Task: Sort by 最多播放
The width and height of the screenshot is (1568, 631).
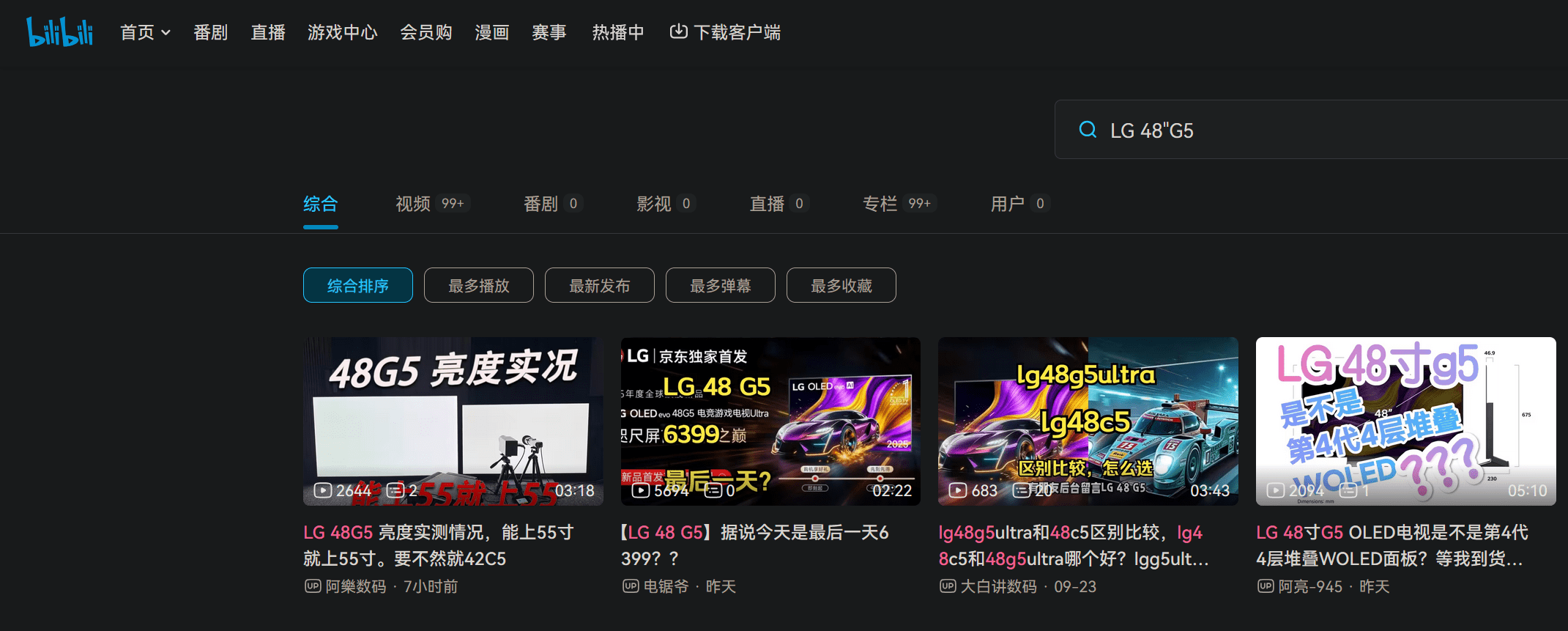Action: click(479, 285)
